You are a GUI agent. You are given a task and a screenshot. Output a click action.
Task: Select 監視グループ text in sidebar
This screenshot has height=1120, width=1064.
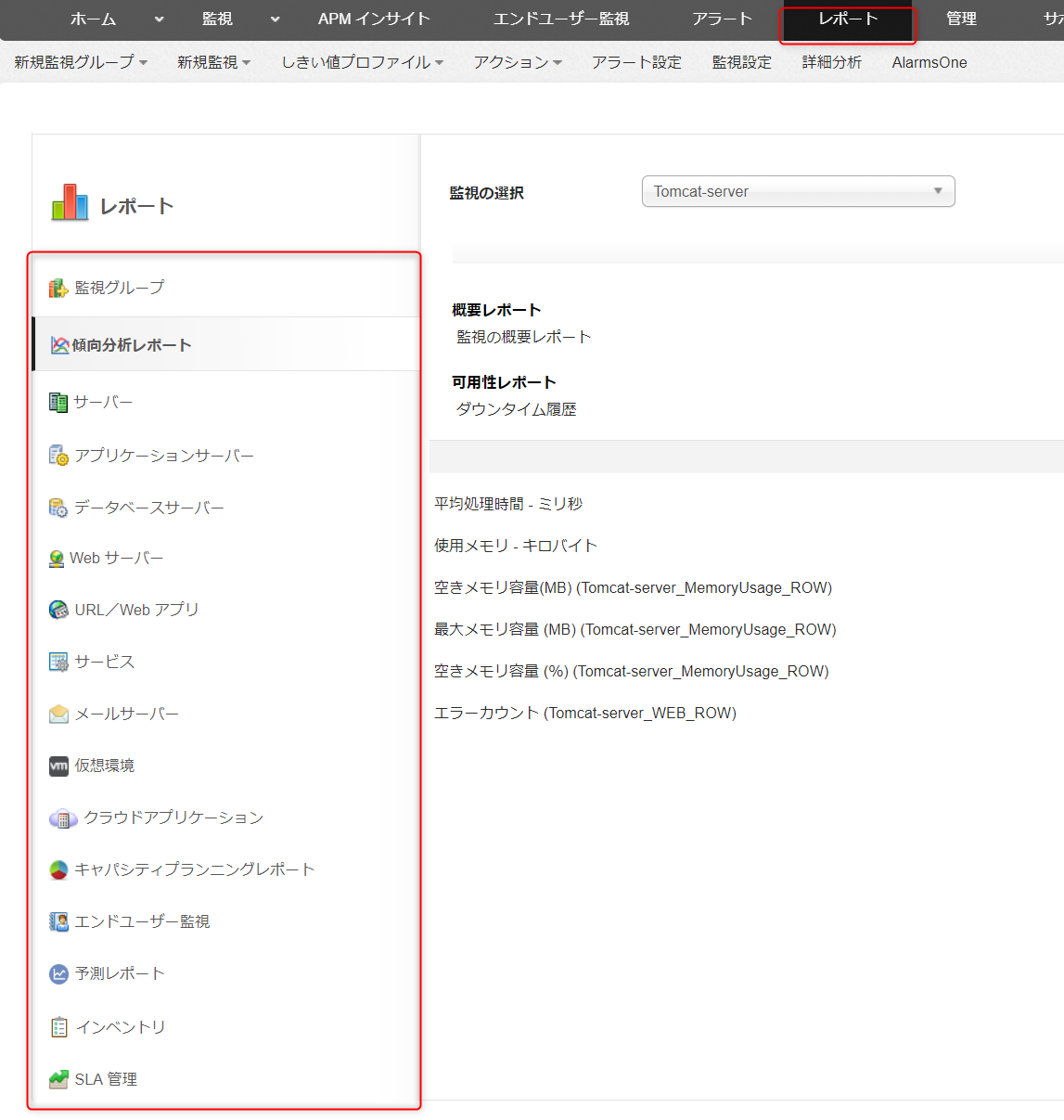coord(120,288)
